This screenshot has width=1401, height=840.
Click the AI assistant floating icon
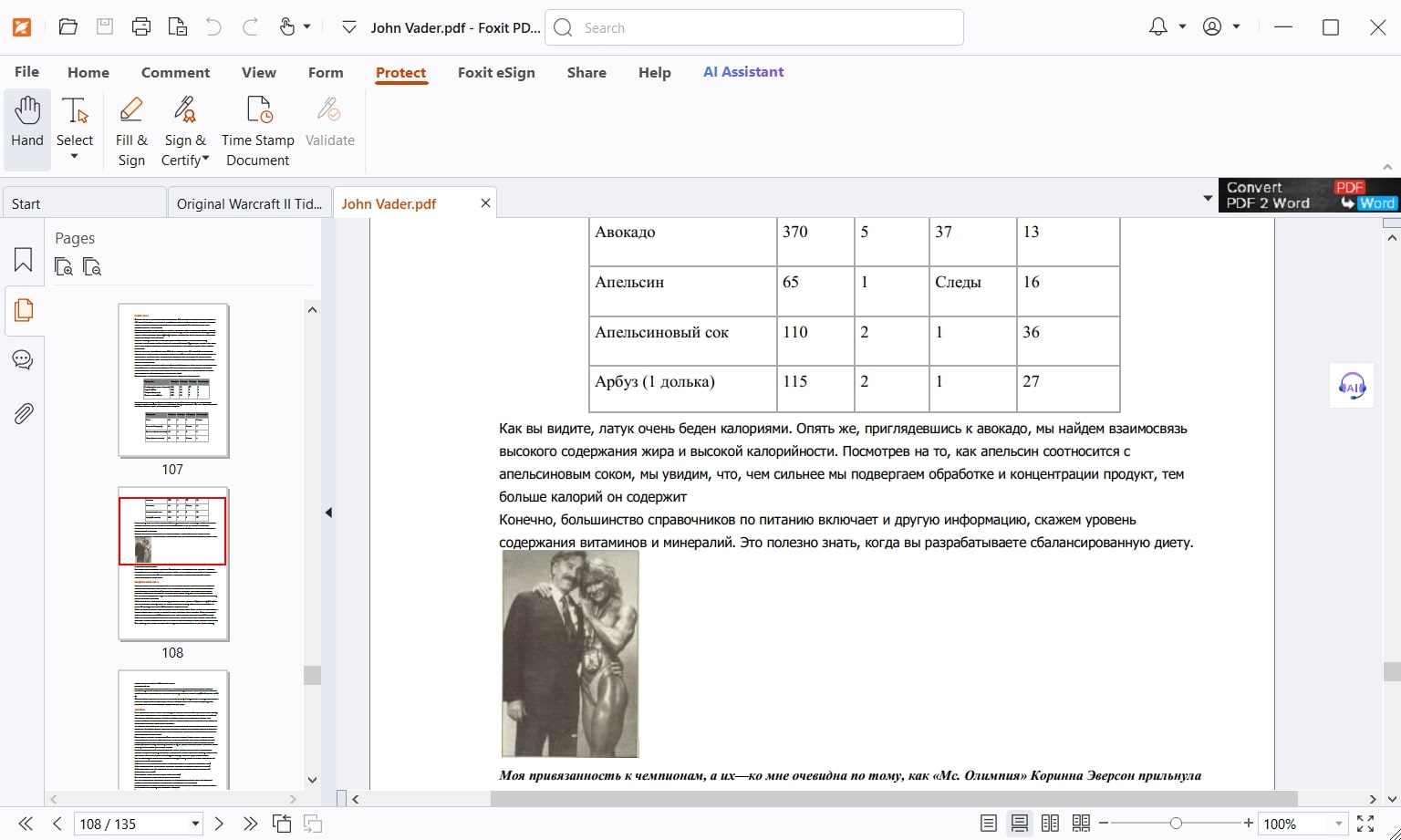click(1352, 387)
